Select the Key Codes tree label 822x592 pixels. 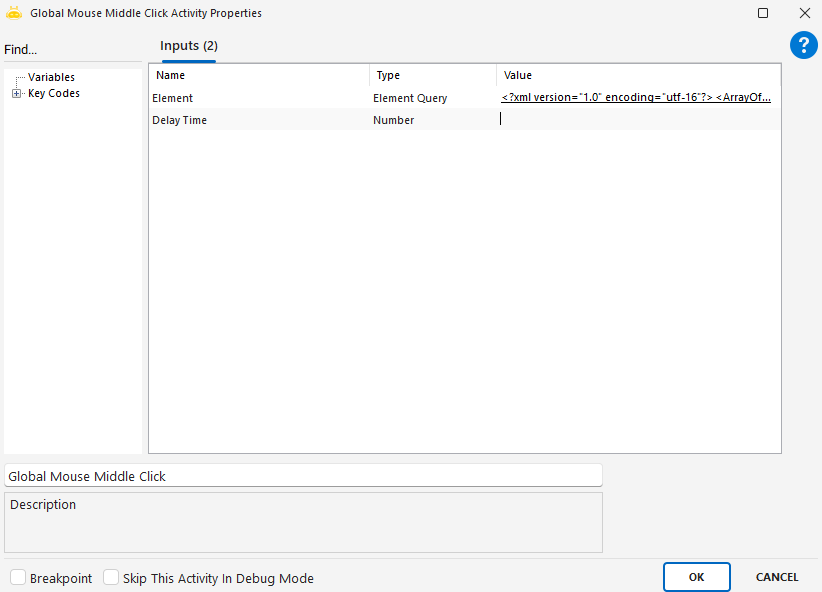coord(54,94)
